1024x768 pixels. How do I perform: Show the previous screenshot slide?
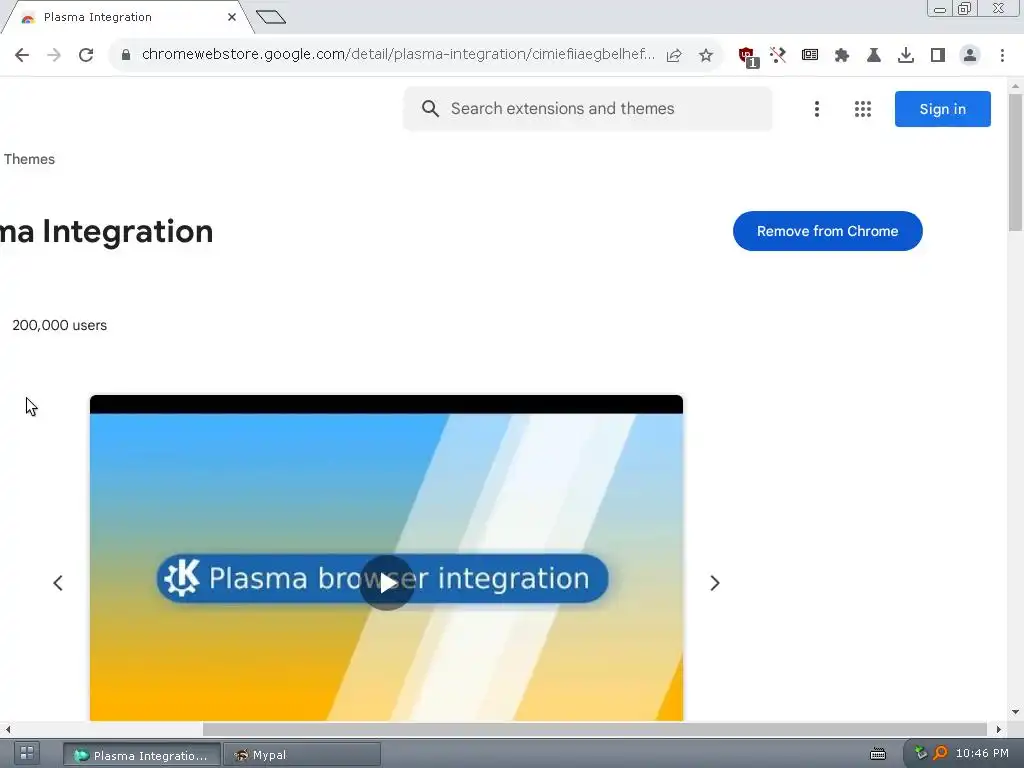point(58,583)
